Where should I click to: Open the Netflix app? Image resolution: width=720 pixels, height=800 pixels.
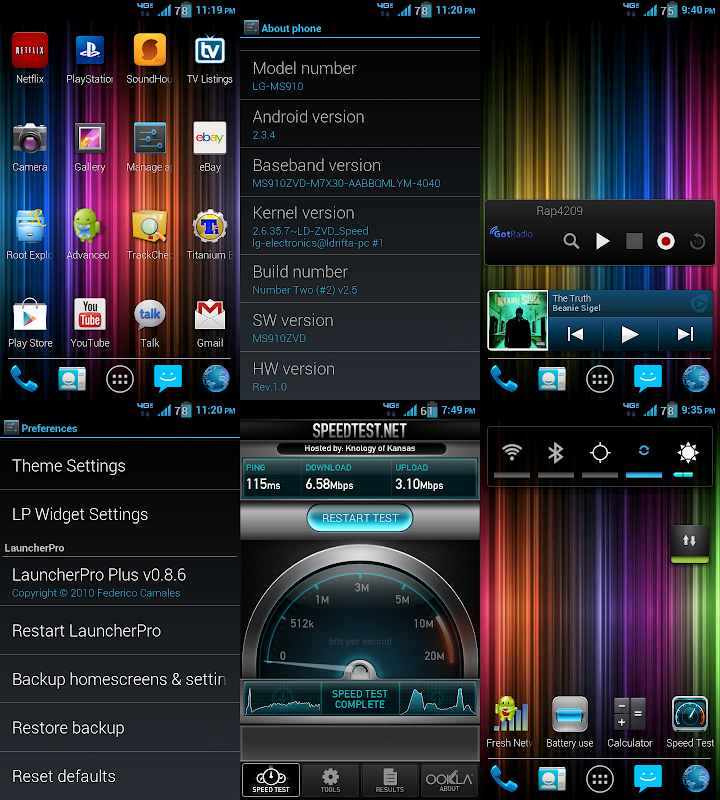(30, 50)
